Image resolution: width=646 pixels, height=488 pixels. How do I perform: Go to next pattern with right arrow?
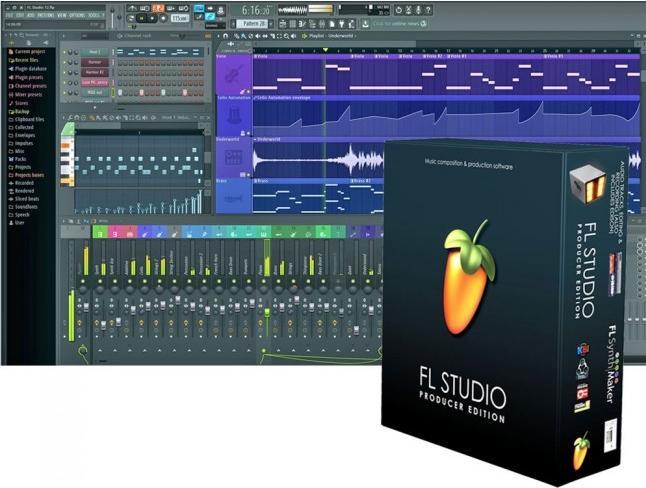point(271,24)
